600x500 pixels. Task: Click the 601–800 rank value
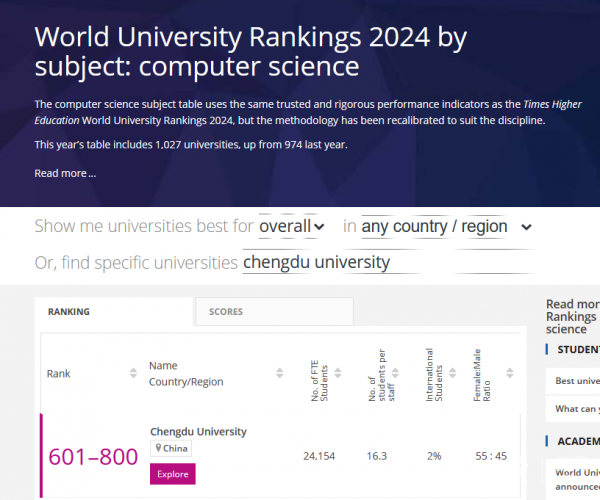tap(93, 457)
